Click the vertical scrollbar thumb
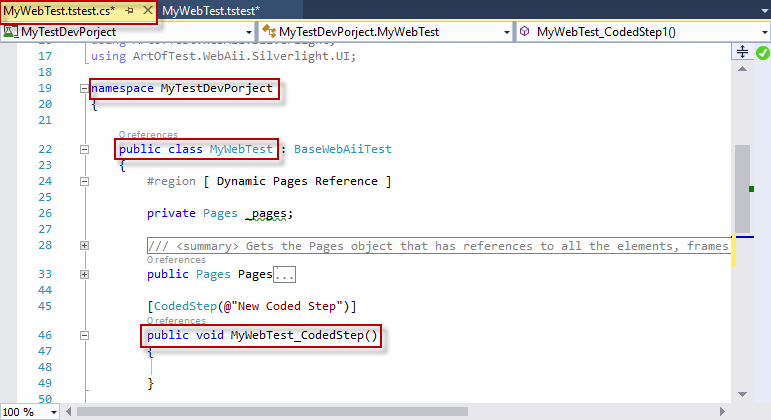 pos(742,188)
